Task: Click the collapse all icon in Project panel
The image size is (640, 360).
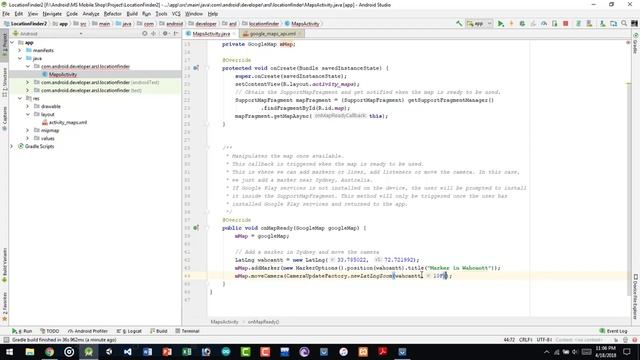Action: (154, 33)
